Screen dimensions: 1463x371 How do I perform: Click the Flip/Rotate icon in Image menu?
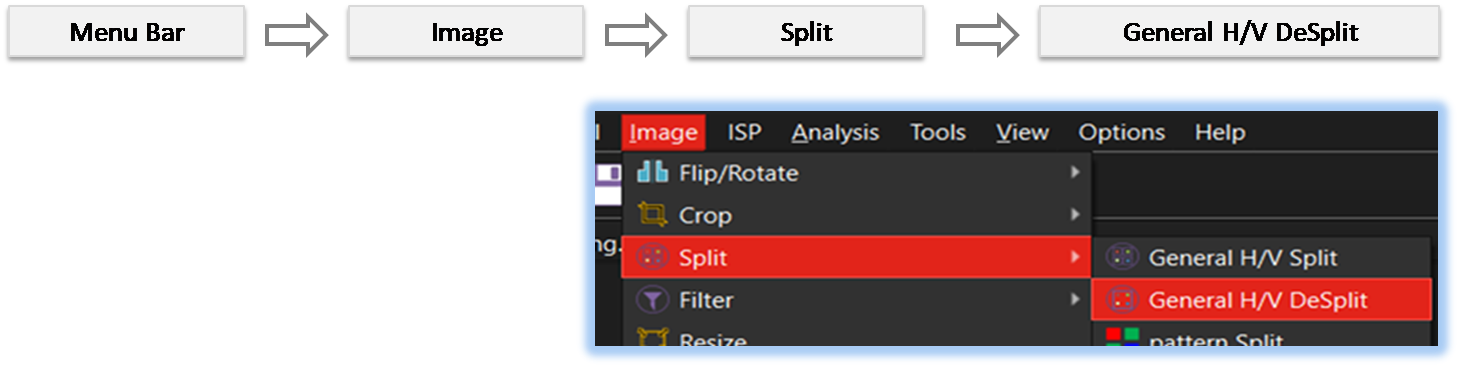click(652, 173)
